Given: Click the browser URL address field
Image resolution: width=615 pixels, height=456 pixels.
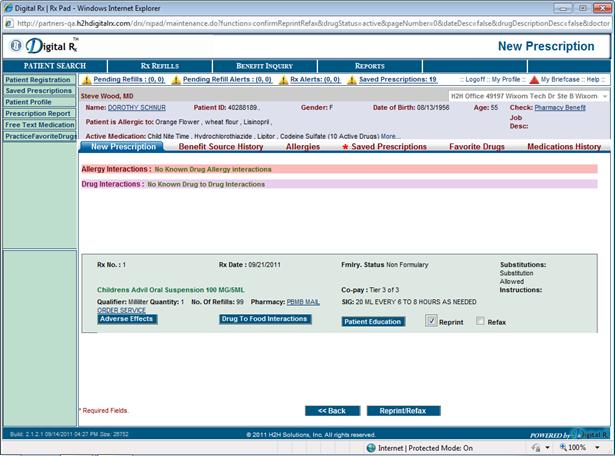Looking at the screenshot, I should (x=300, y=19).
